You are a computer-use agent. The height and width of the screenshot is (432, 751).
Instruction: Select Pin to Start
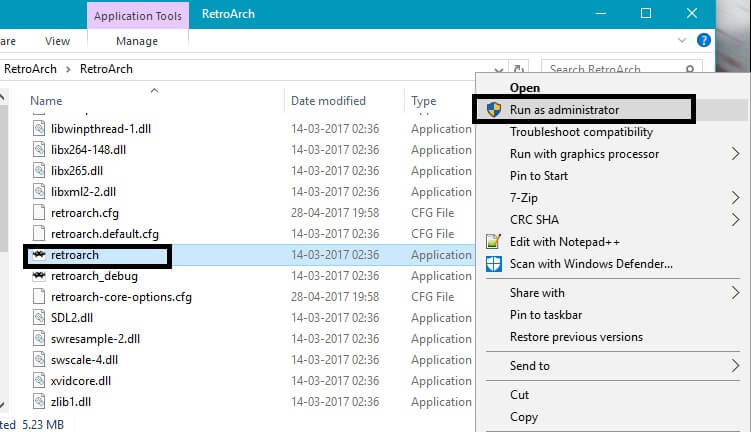539,176
